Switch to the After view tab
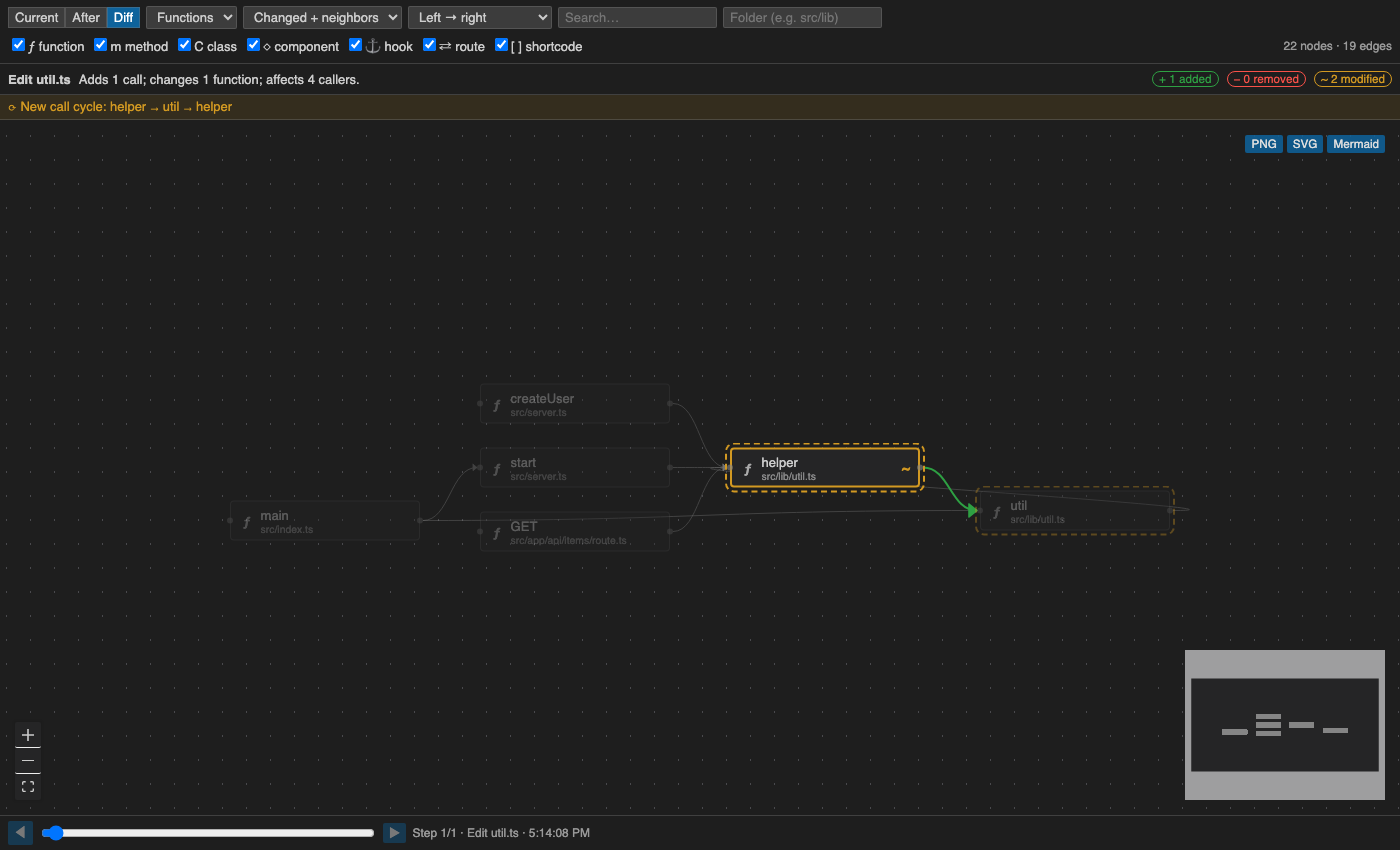 pos(86,17)
